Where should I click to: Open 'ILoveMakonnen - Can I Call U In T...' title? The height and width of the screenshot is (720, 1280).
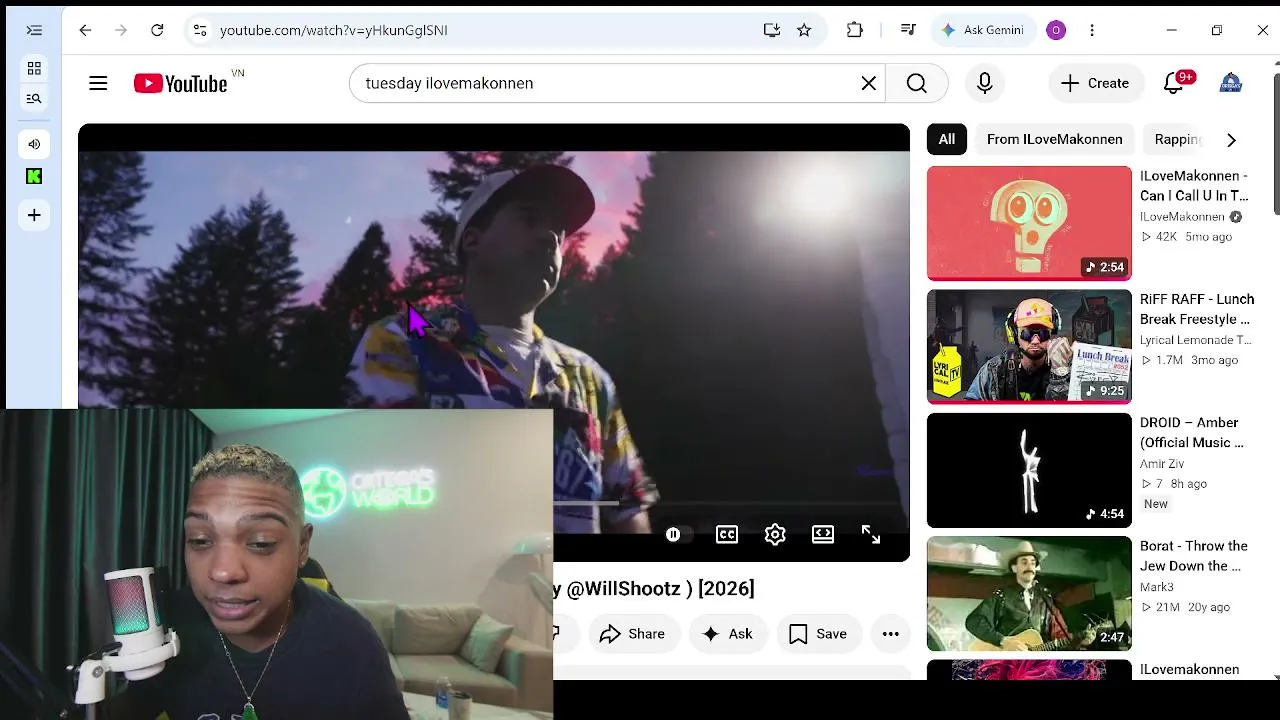pyautogui.click(x=1194, y=186)
